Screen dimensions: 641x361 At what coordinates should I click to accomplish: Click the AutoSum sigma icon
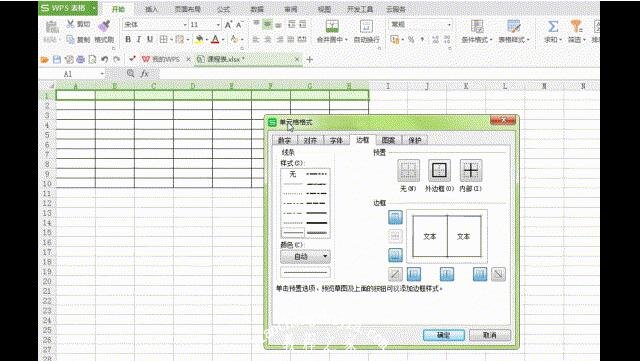553,26
